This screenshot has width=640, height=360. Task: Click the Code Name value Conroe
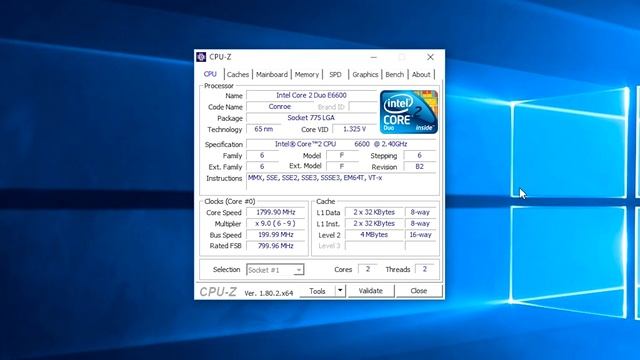point(280,107)
